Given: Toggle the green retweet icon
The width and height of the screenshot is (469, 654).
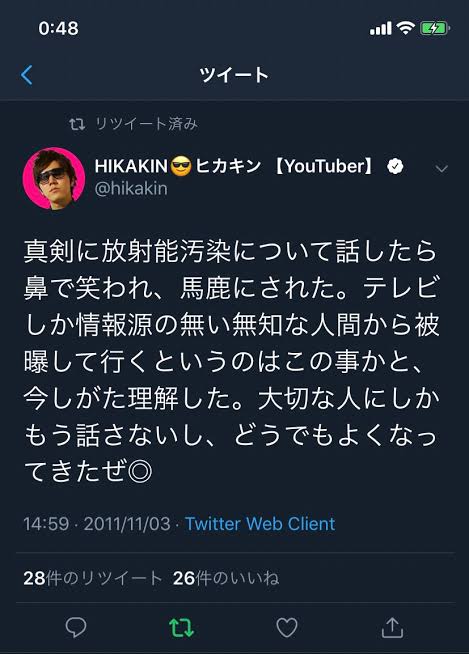Looking at the screenshot, I should [x=182, y=627].
